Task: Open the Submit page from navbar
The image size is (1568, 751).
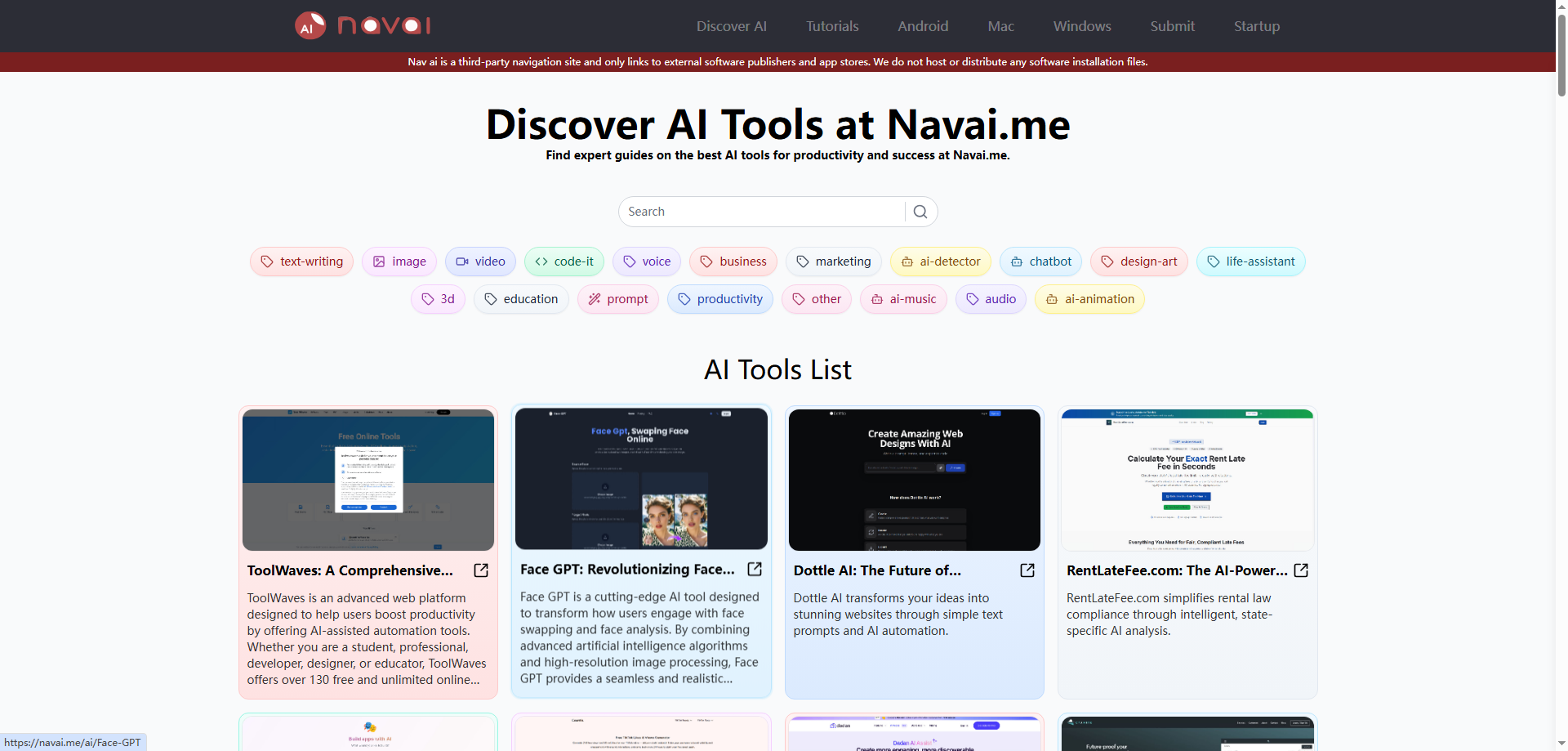Action: click(x=1172, y=26)
